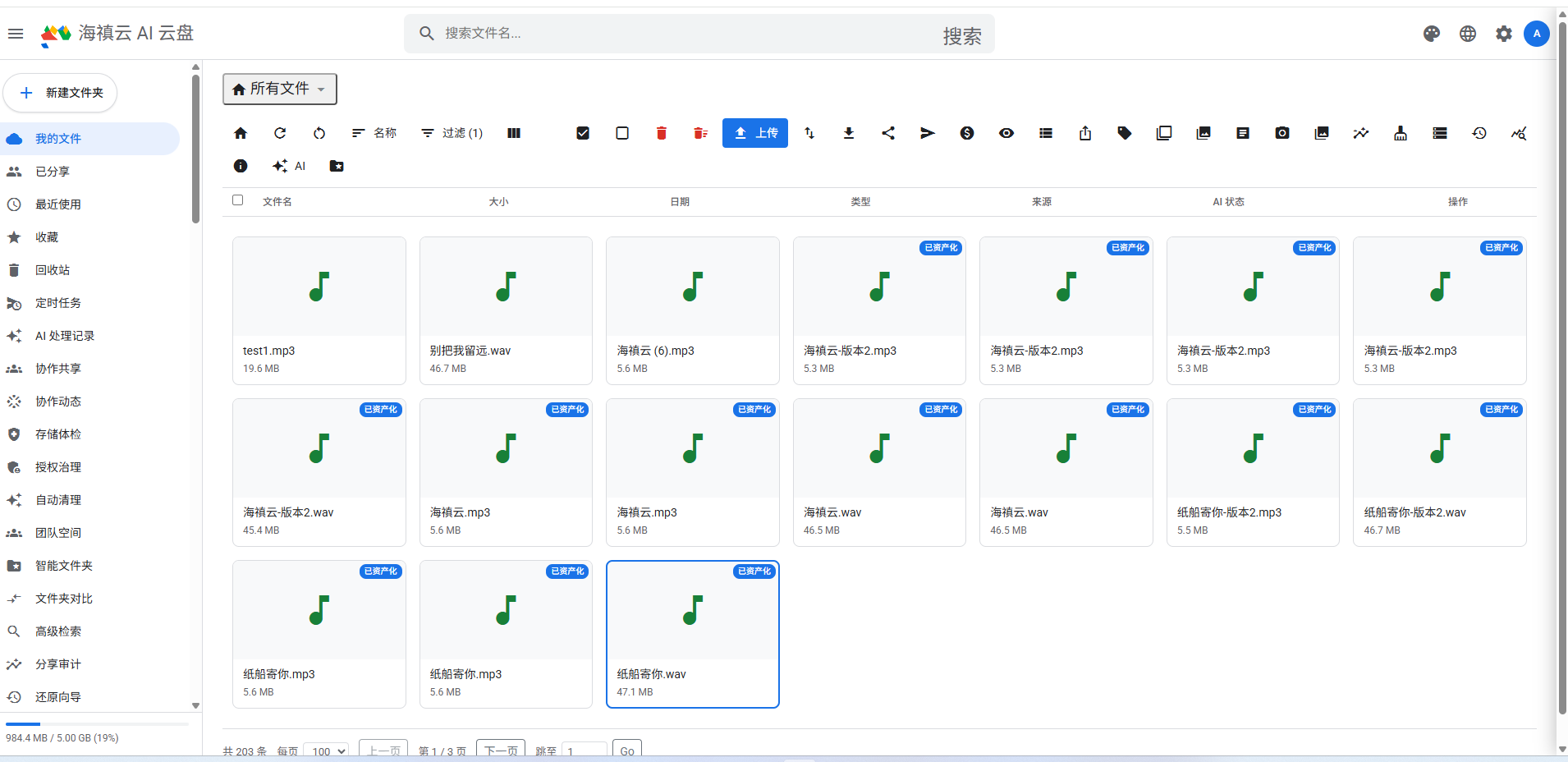This screenshot has width=1568, height=762.
Task: Click the tag label icon
Action: [1125, 133]
